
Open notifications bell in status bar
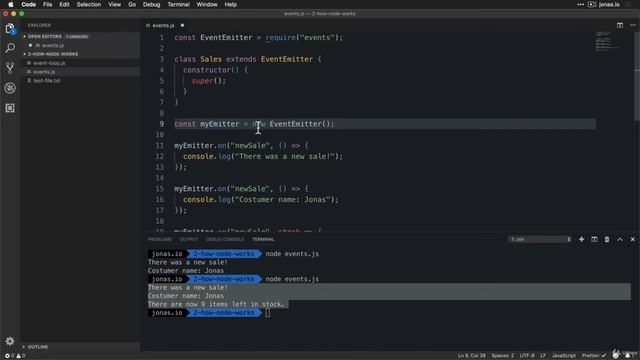pos(627,356)
